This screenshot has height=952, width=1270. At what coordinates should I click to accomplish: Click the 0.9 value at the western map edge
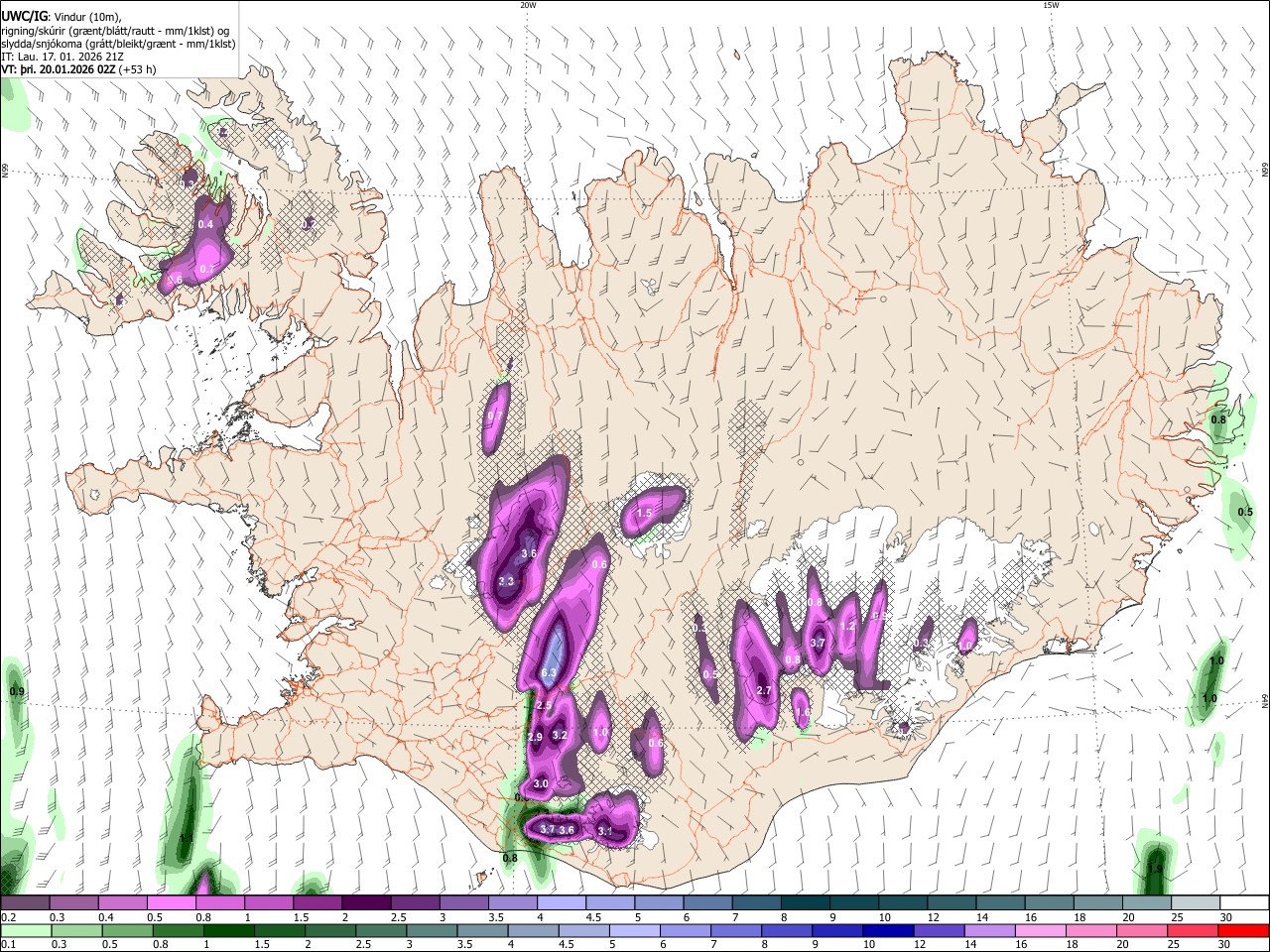[x=16, y=691]
